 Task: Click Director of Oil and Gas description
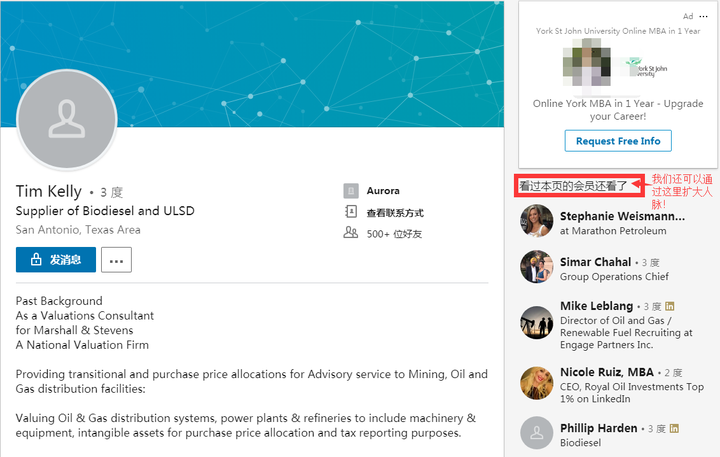point(626,333)
